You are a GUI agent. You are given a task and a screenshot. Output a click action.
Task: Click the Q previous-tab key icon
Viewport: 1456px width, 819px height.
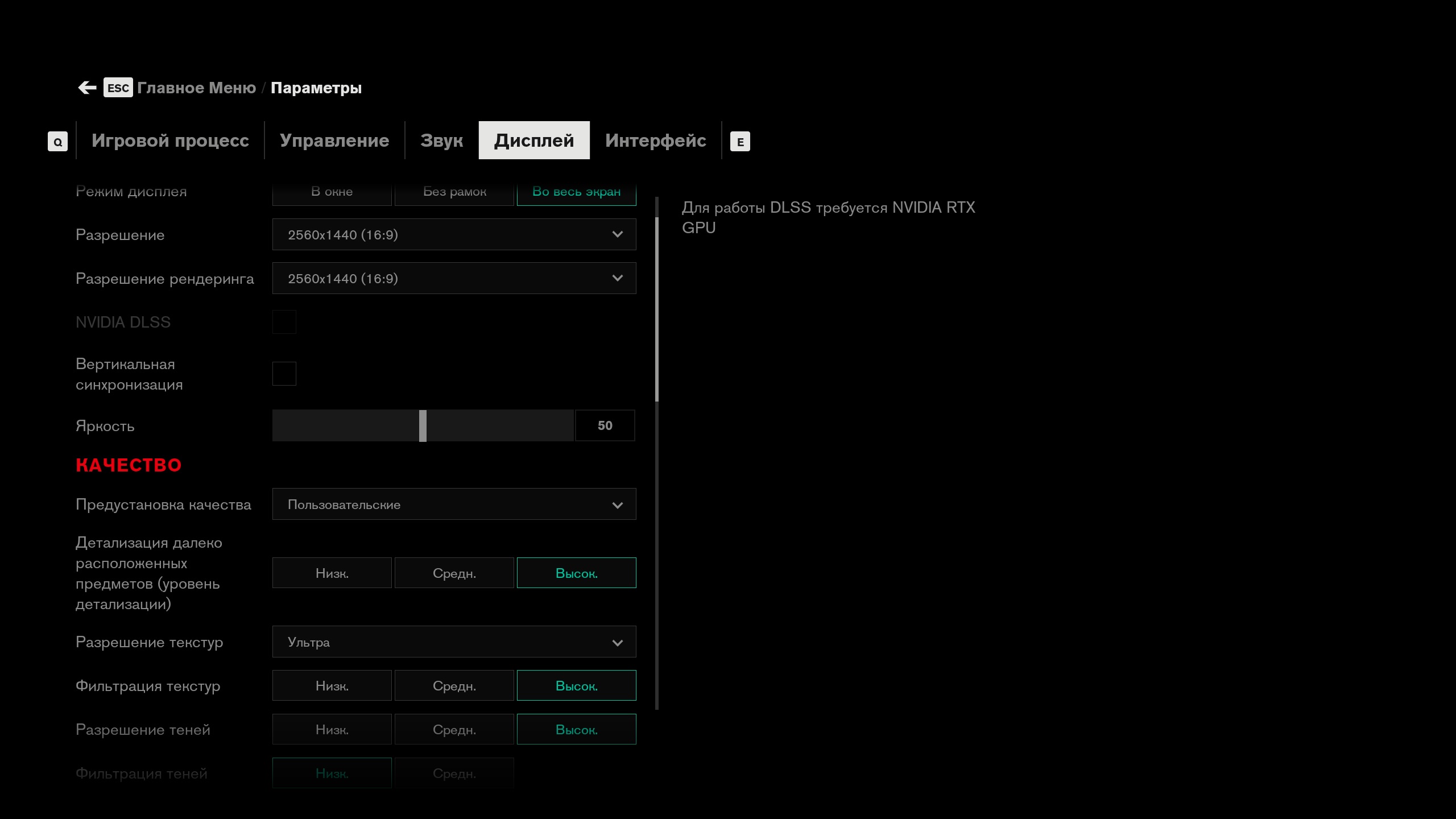(x=57, y=142)
